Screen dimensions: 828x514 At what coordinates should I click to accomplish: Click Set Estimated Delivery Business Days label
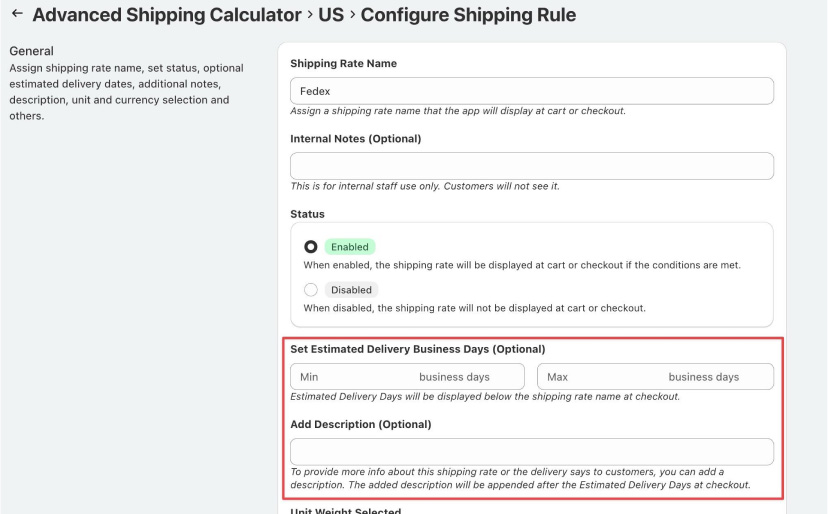[418, 349]
